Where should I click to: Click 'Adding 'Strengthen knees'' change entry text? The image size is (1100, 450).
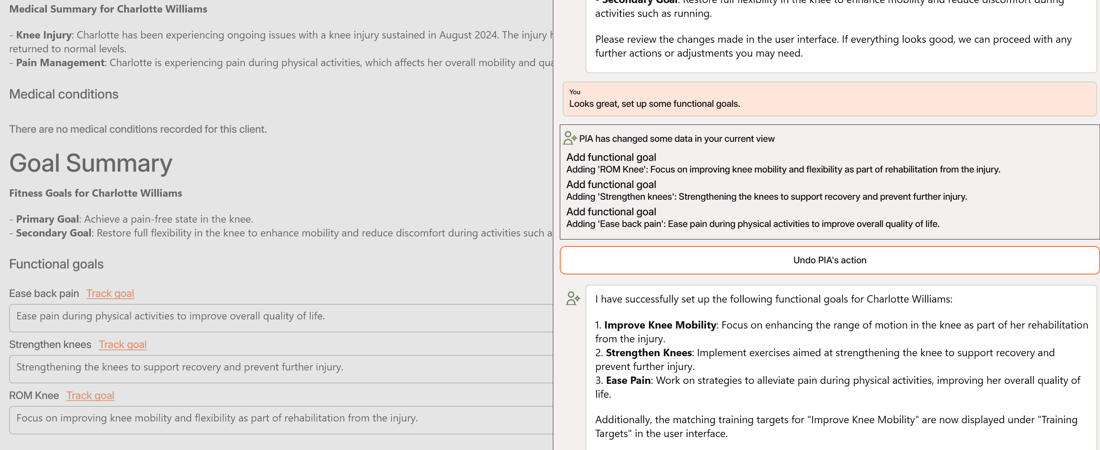[x=766, y=197]
